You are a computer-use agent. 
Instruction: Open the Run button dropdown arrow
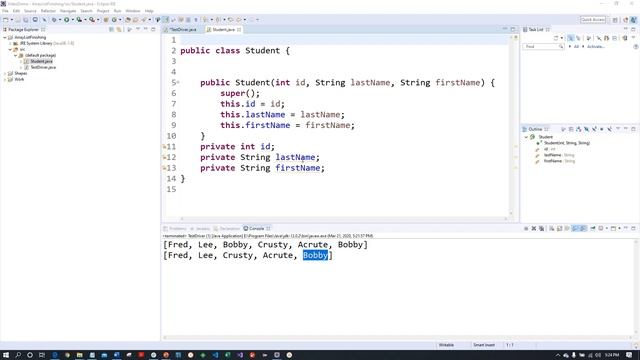[73, 20]
